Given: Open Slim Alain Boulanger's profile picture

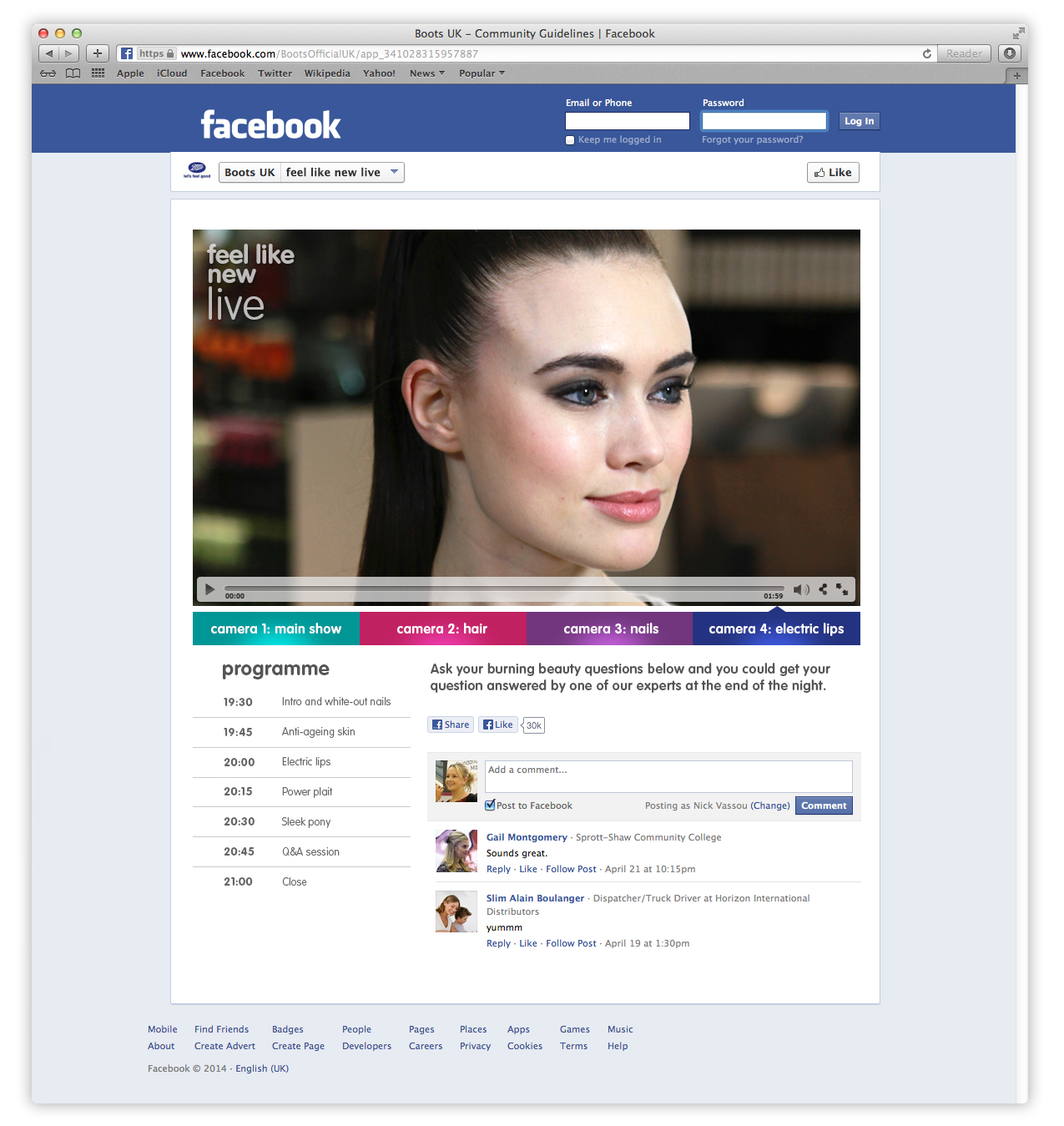Looking at the screenshot, I should [456, 911].
